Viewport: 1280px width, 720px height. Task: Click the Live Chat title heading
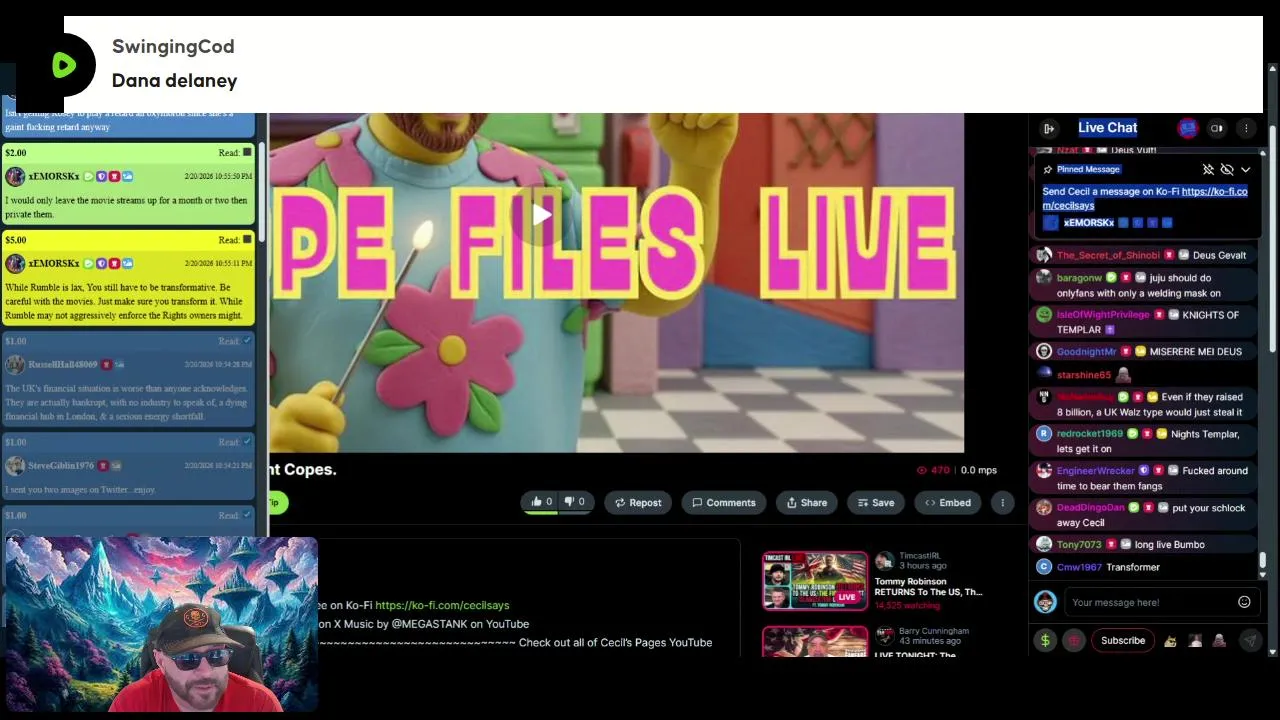point(1107,127)
